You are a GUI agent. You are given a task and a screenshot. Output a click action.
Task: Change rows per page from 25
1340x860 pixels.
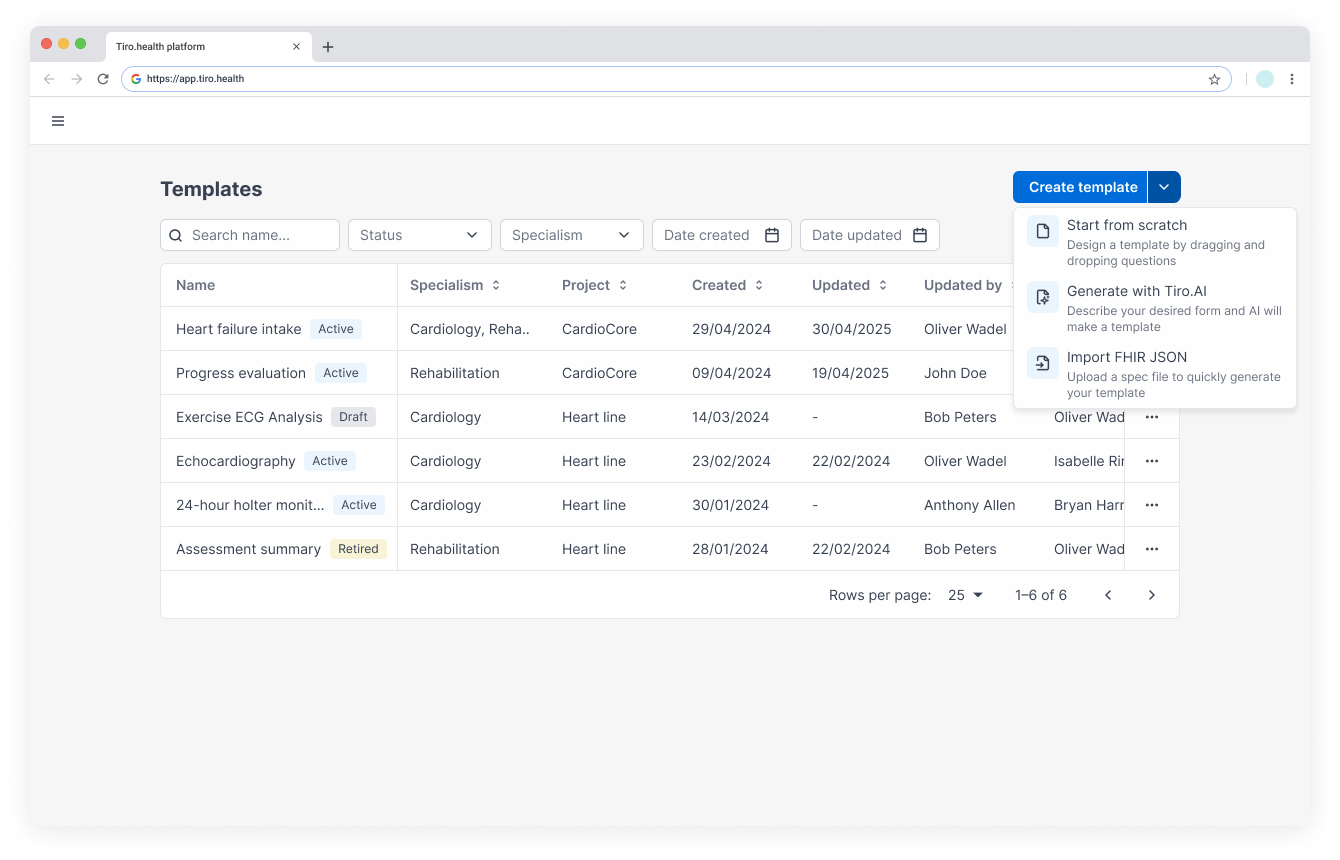pos(966,595)
